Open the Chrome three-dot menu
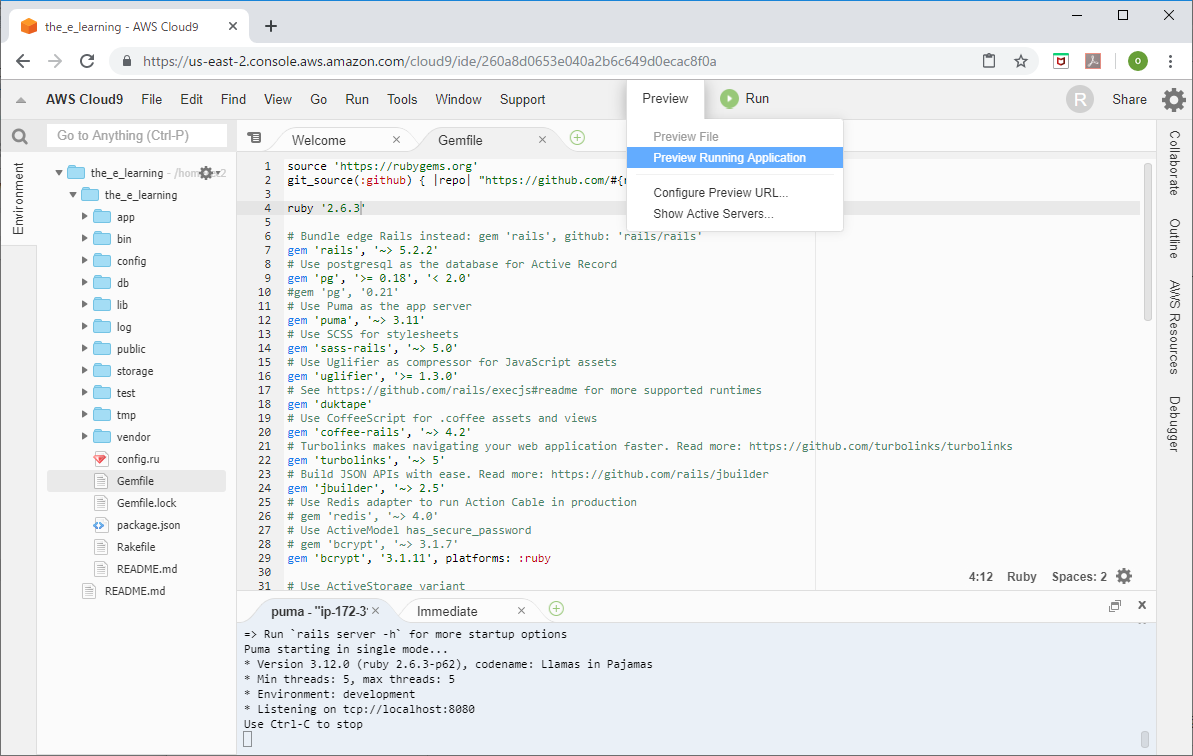This screenshot has height=756, width=1193. pyautogui.click(x=1170, y=61)
